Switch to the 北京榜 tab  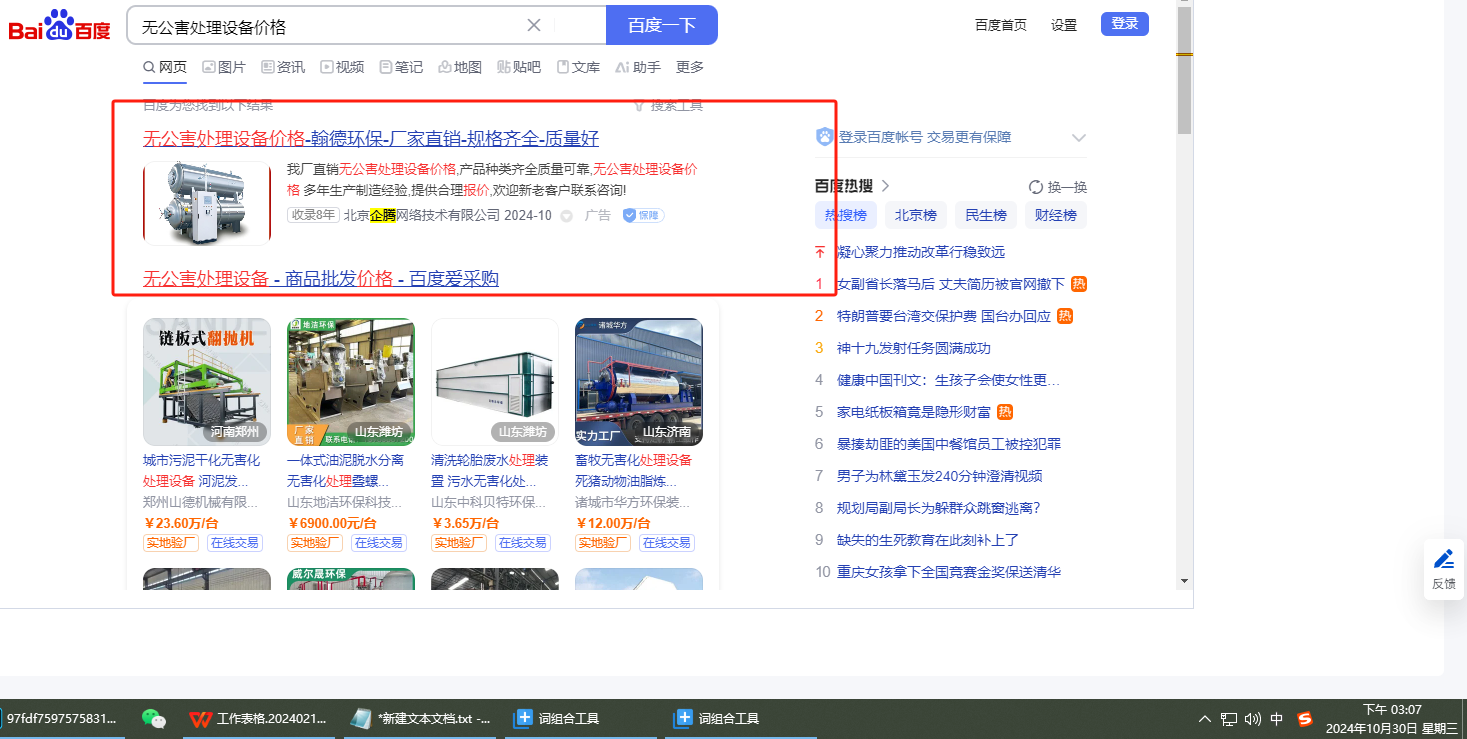click(916, 215)
